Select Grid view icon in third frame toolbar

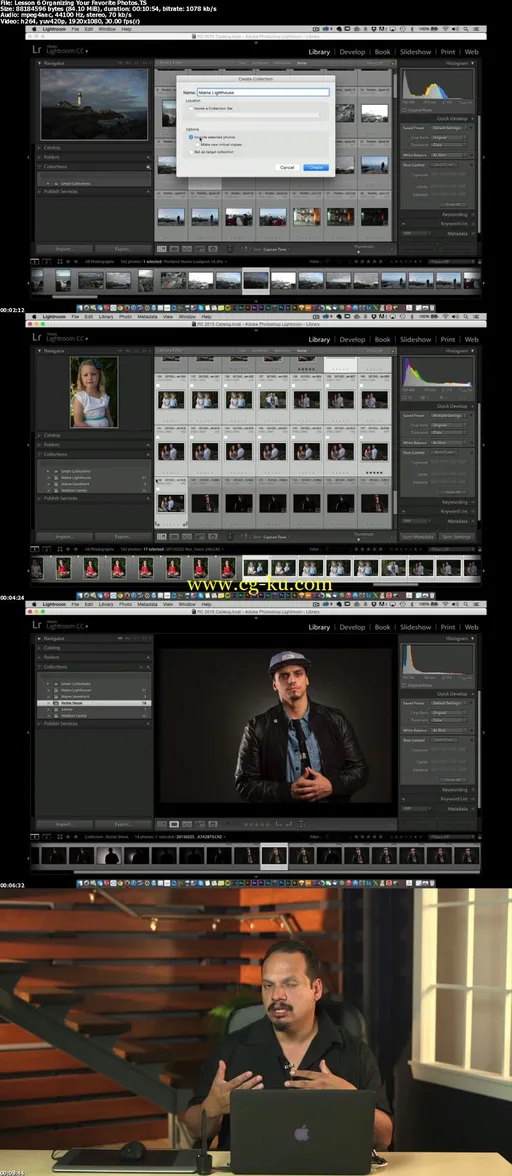click(162, 824)
